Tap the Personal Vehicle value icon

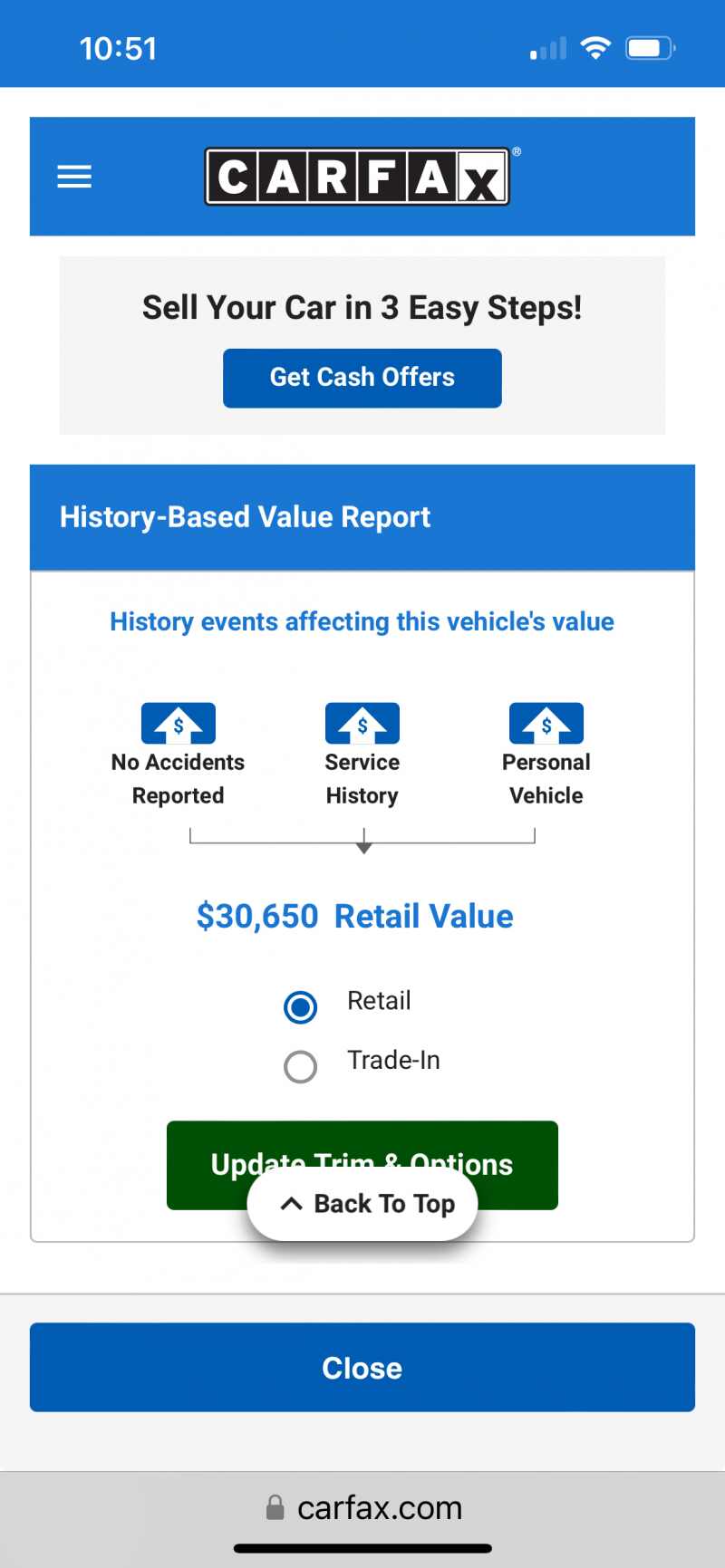[546, 723]
